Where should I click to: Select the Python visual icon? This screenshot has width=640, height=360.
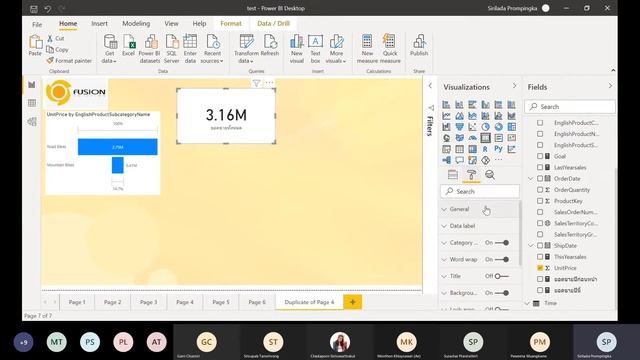click(x=498, y=149)
